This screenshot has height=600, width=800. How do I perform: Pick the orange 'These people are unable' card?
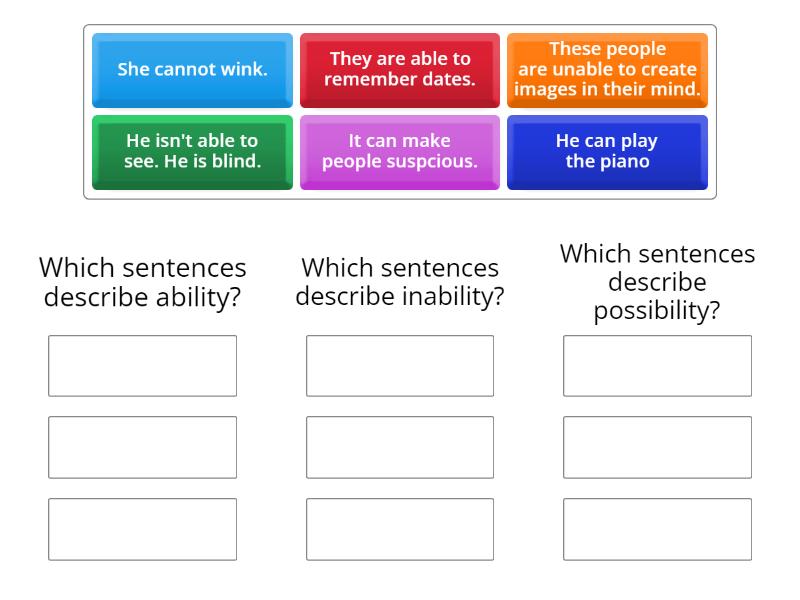pos(607,69)
